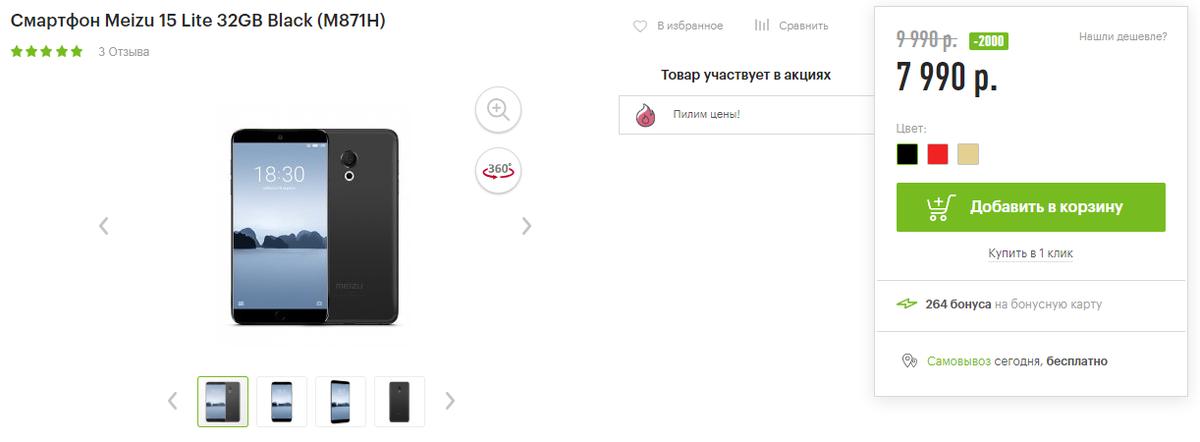Image resolution: width=1200 pixels, height=442 pixels.
Task: Show next product image
Action: tap(527, 226)
